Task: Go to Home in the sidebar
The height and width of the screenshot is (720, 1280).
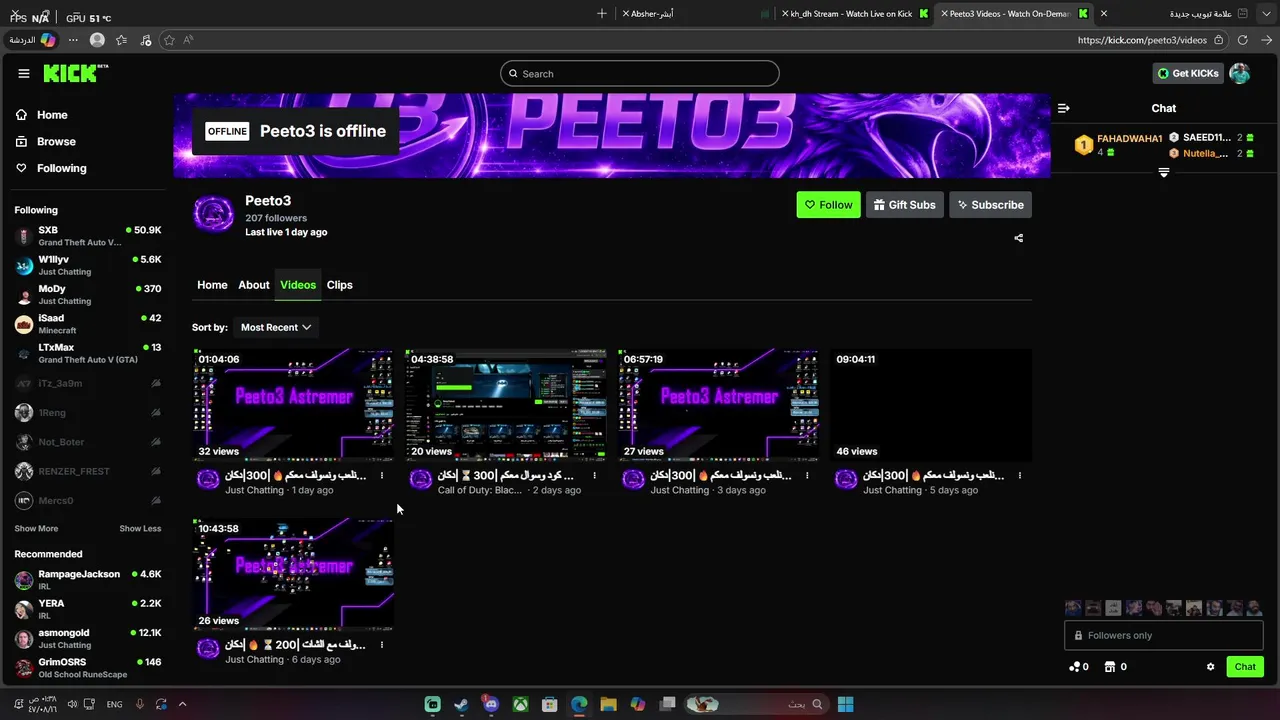Action: [42, 115]
